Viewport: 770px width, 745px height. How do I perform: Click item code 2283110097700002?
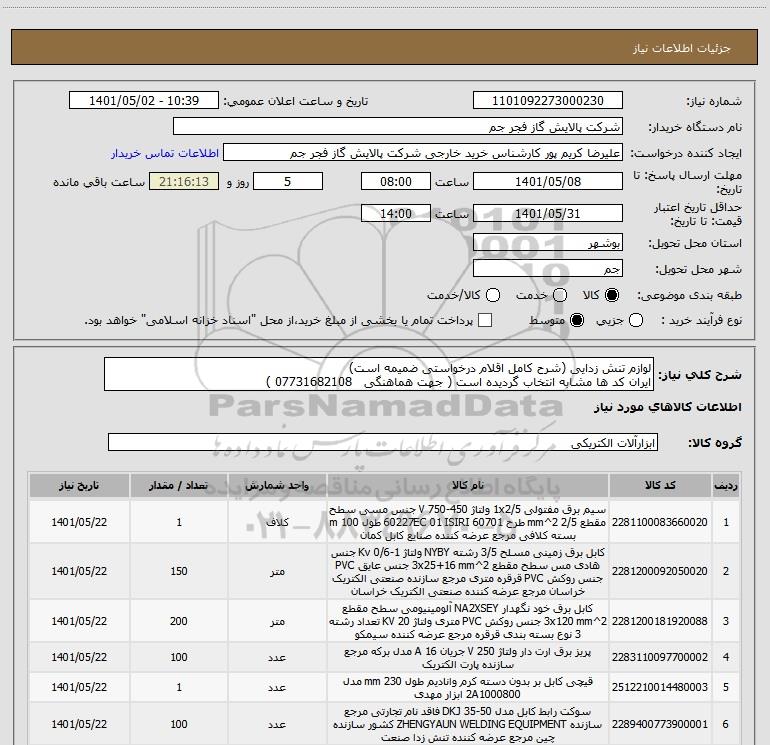[x=660, y=657]
